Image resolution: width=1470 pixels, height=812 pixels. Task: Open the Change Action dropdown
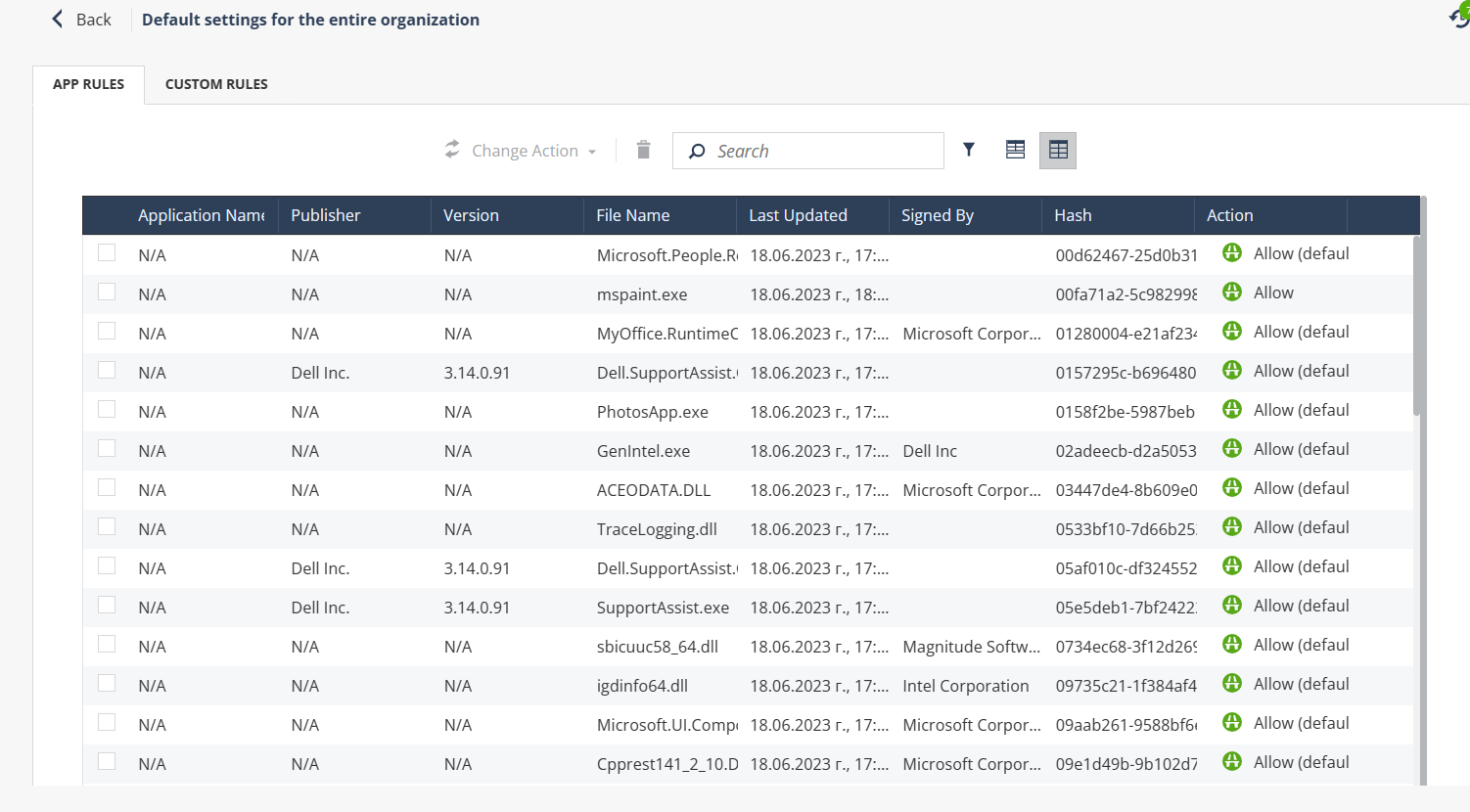pos(520,151)
